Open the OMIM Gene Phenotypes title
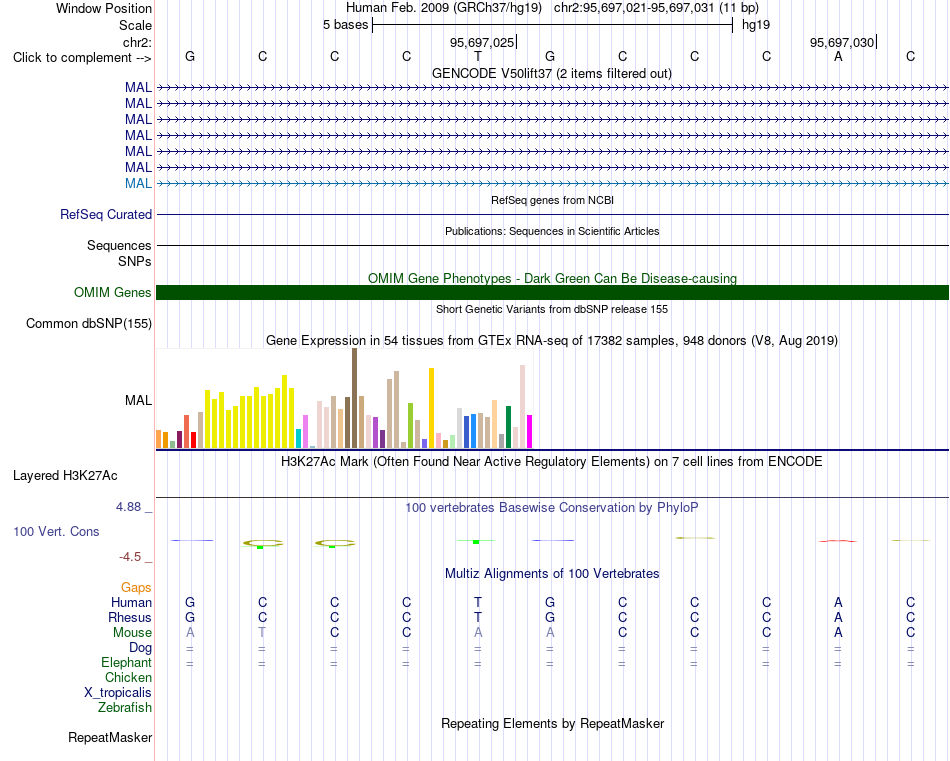Screen dimensions: 950x761 [552, 278]
